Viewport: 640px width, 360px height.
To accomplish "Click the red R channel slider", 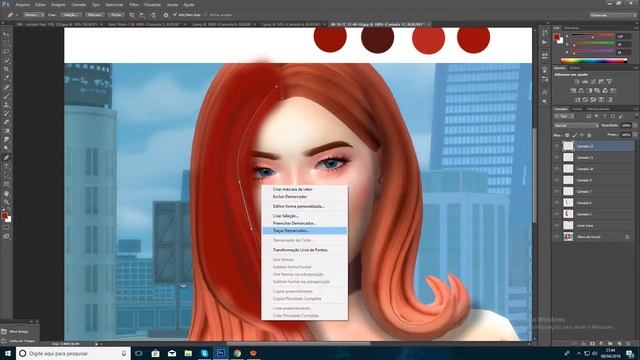I will [x=593, y=36].
